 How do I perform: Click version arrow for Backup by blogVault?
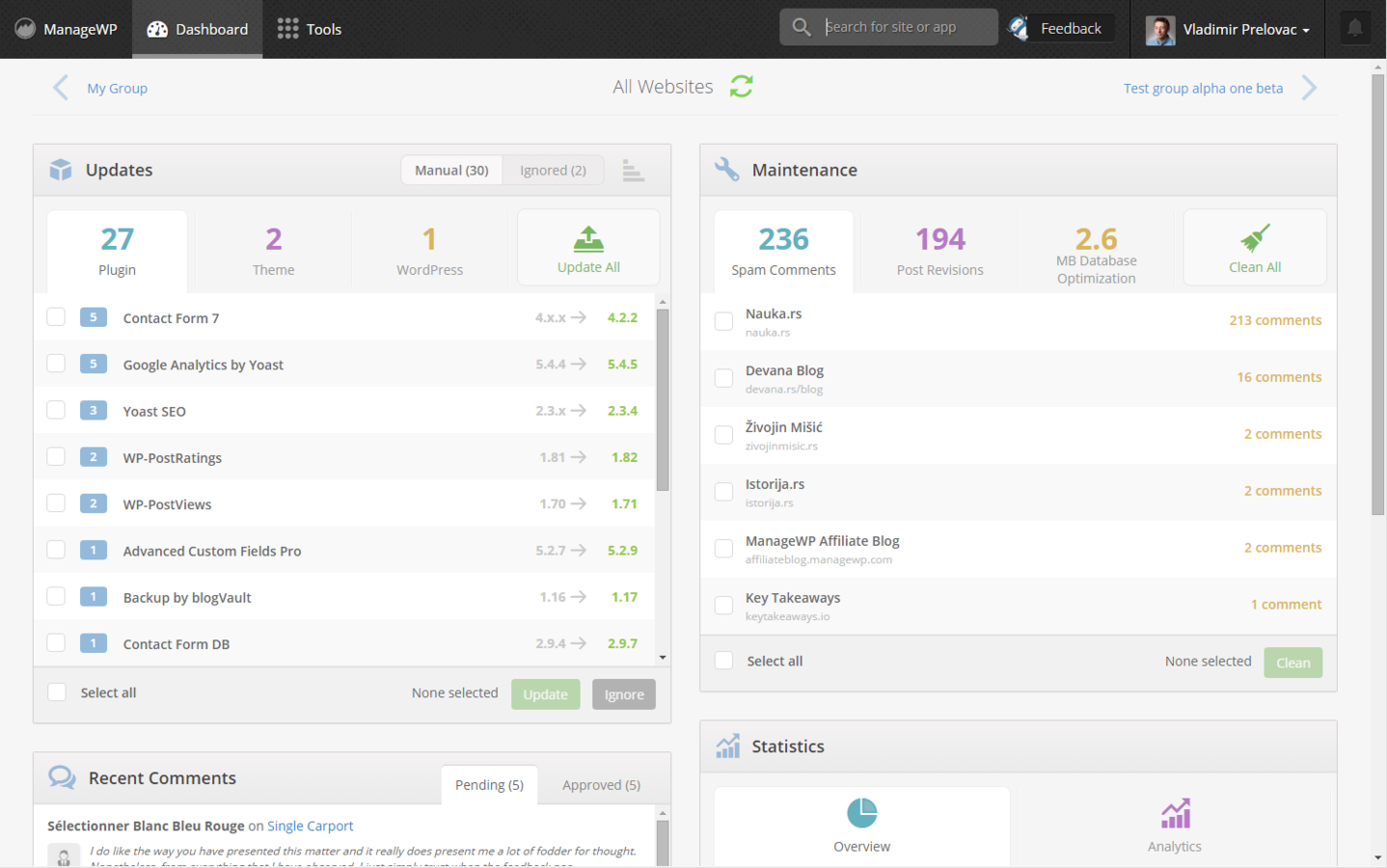pos(579,597)
